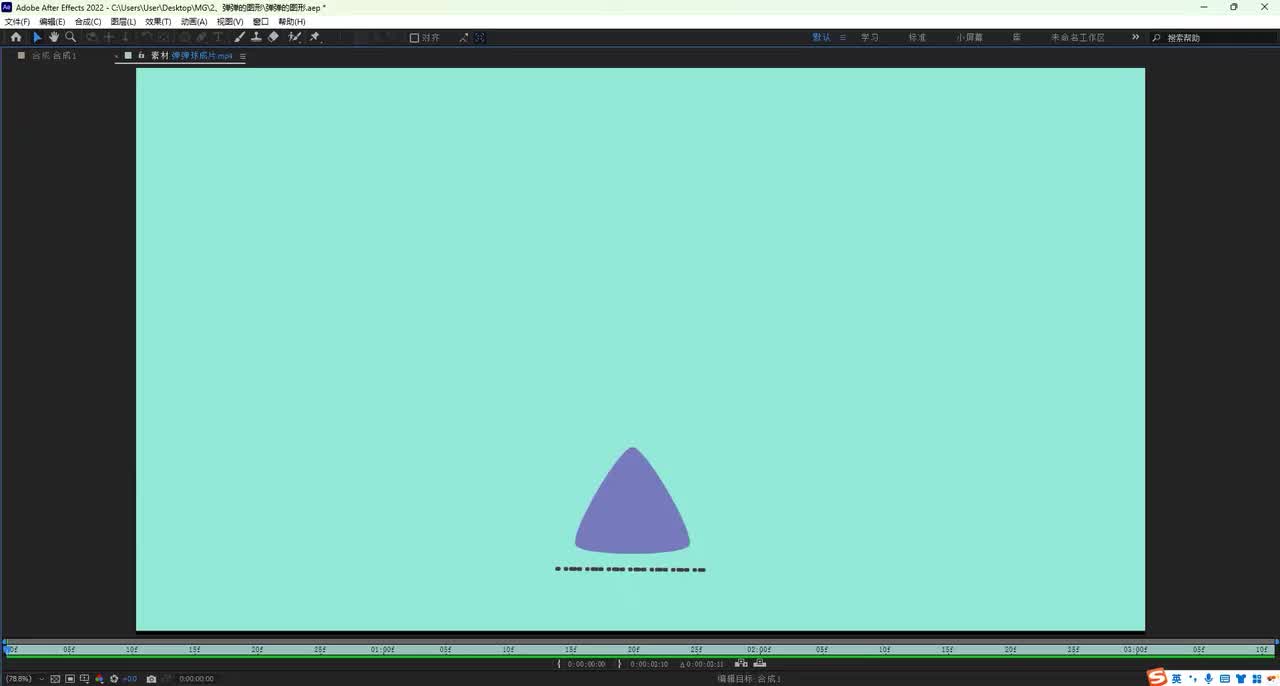This screenshot has height=686, width=1280.
Task: Select the 库 workspace
Action: [x=1017, y=37]
